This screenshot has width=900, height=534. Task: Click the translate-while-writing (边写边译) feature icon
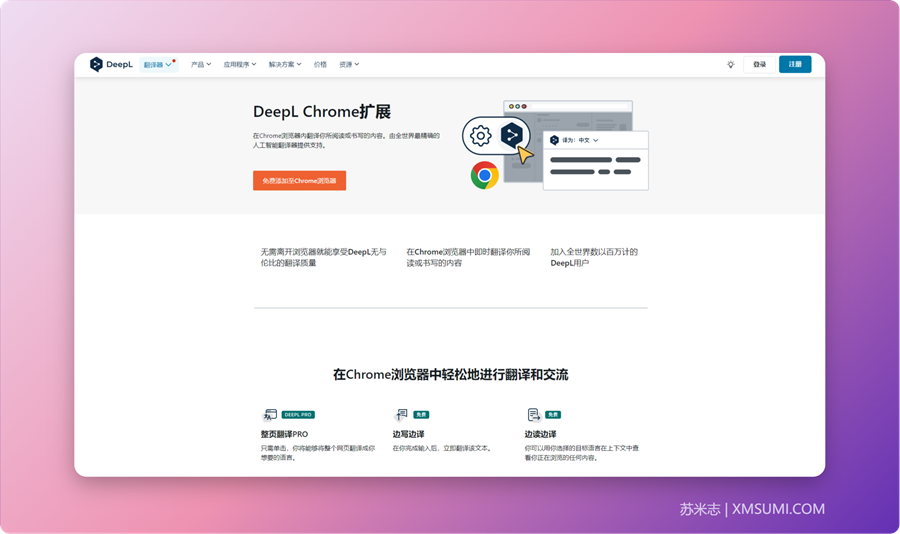402,414
